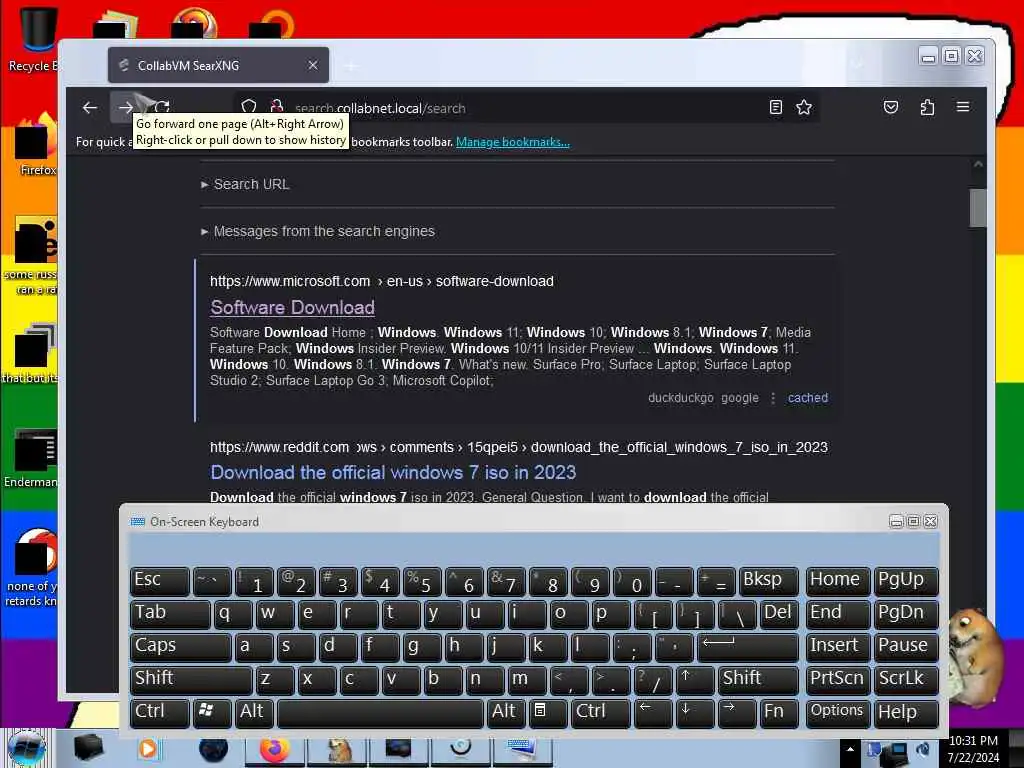This screenshot has height=768, width=1024.
Task: Click the page's vertical scrollbar thumb
Action: (978, 208)
